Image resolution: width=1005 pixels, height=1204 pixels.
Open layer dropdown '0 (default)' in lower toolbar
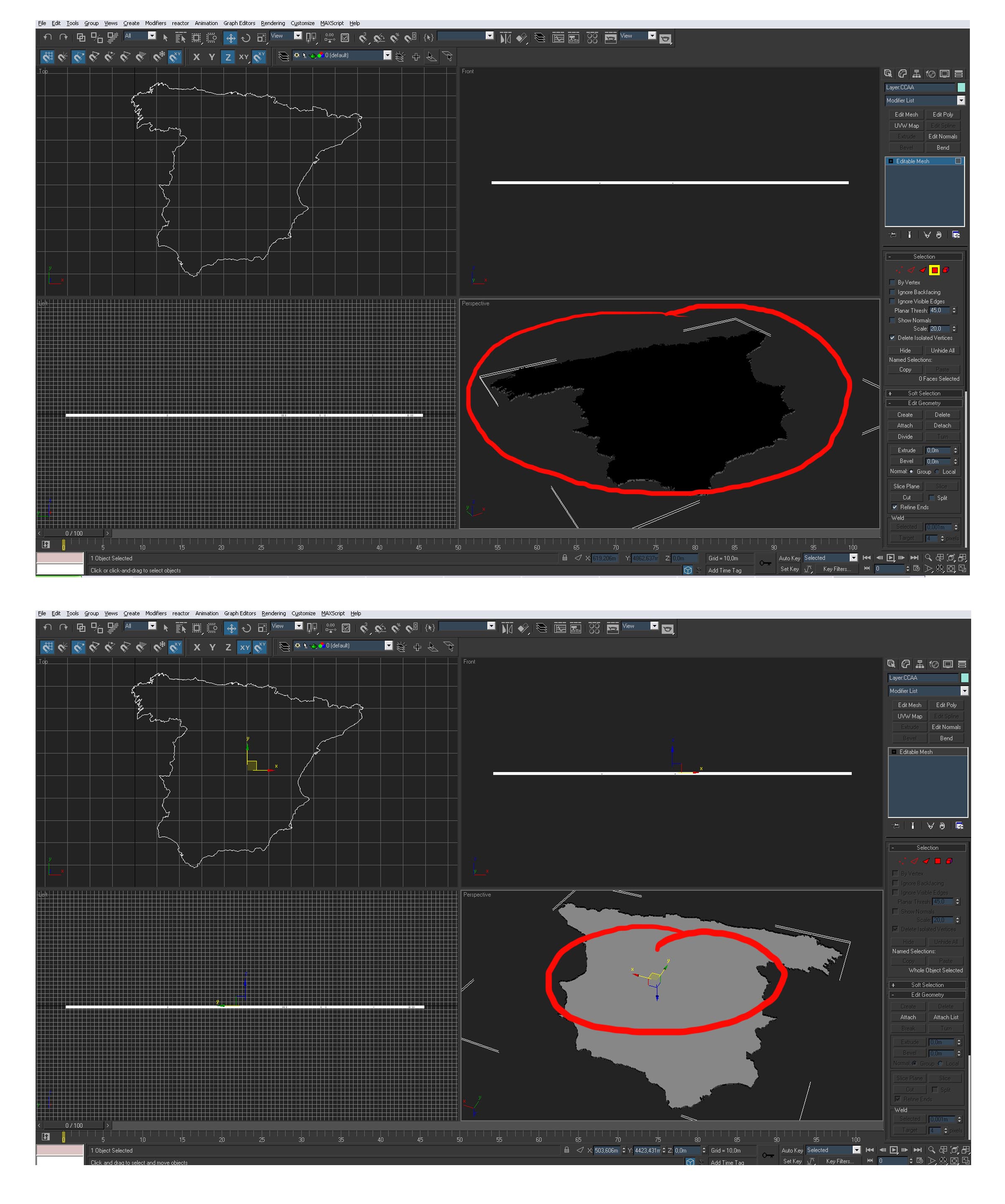(x=388, y=645)
